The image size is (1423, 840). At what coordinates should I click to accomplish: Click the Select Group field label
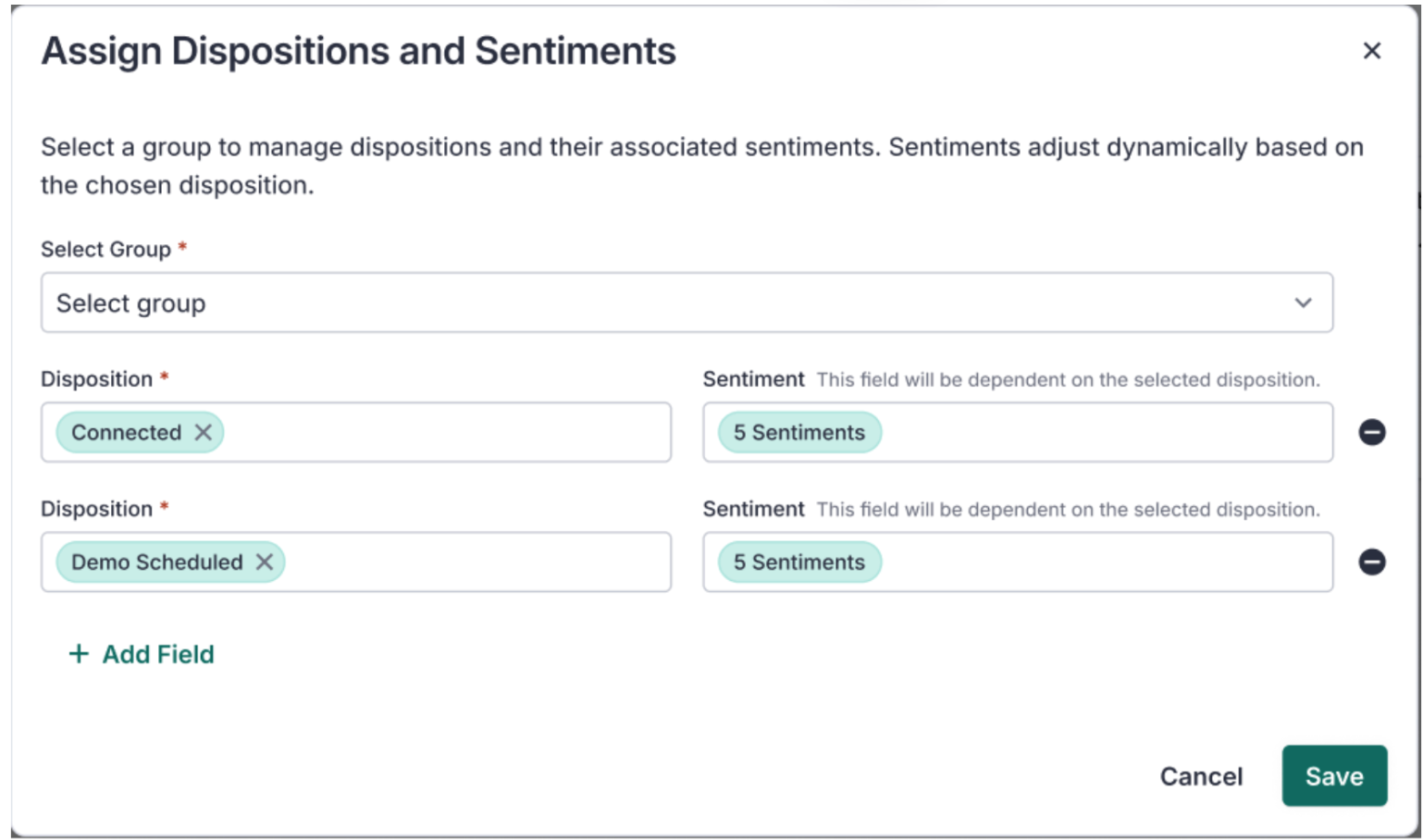point(105,249)
